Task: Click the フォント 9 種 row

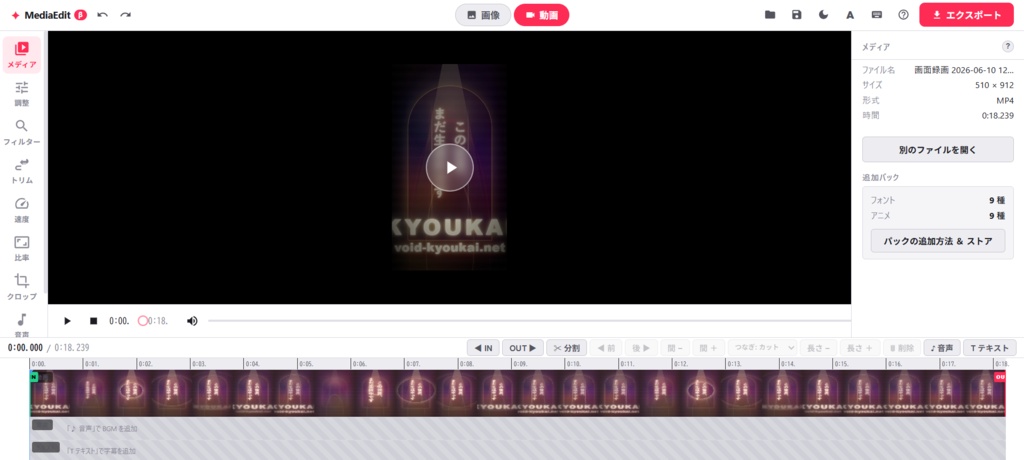Action: tap(938, 200)
